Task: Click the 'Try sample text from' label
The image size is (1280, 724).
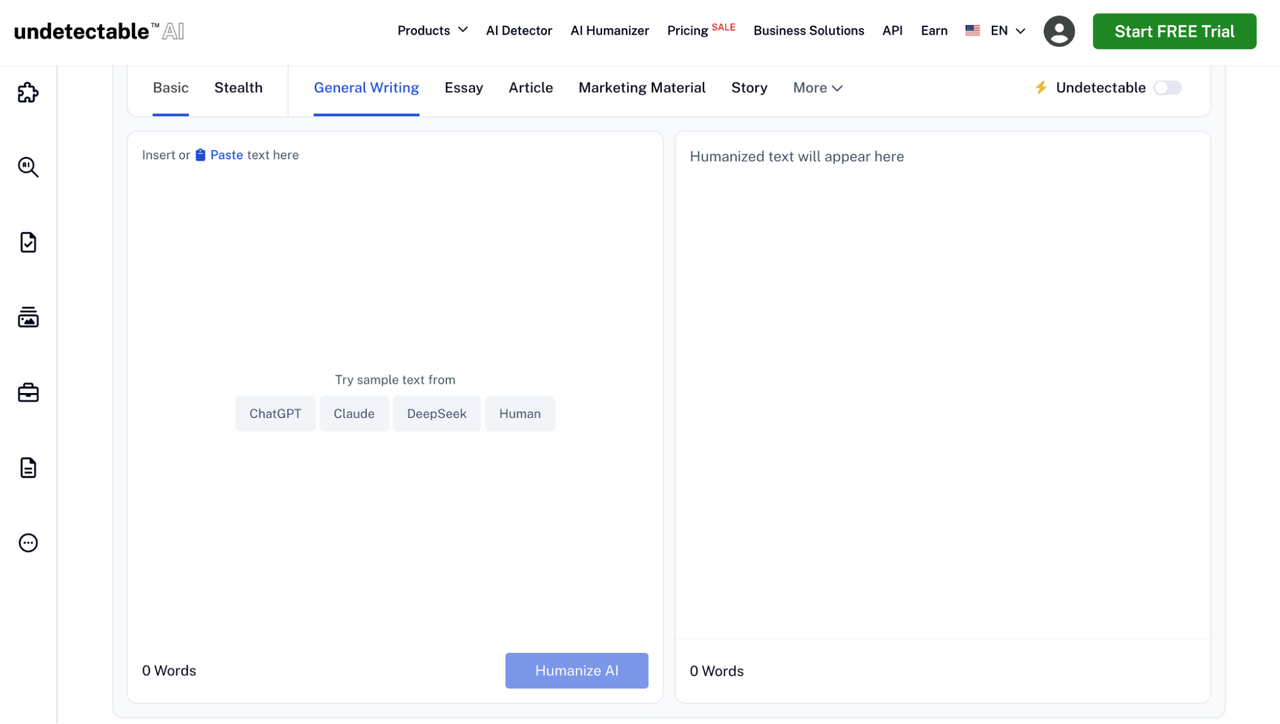Action: (395, 380)
